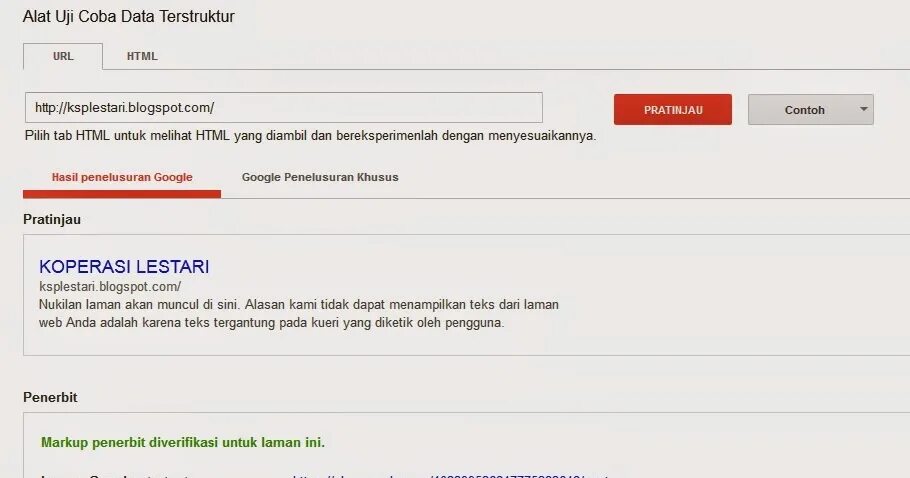Click the Penerbit section heading
910x478 pixels.
click(50, 397)
